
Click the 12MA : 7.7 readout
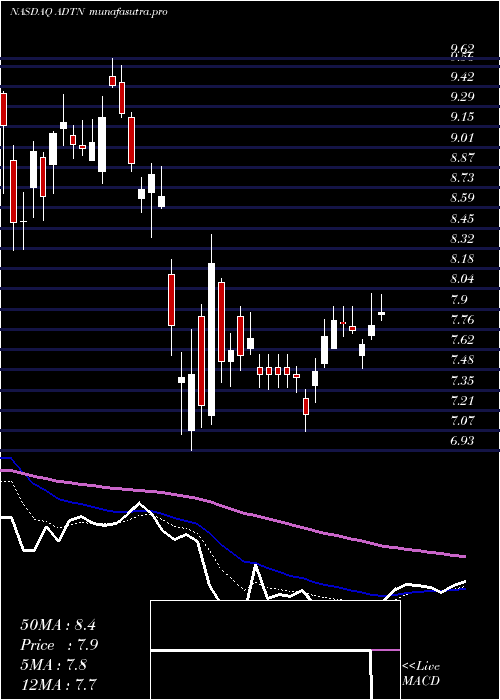(59, 685)
